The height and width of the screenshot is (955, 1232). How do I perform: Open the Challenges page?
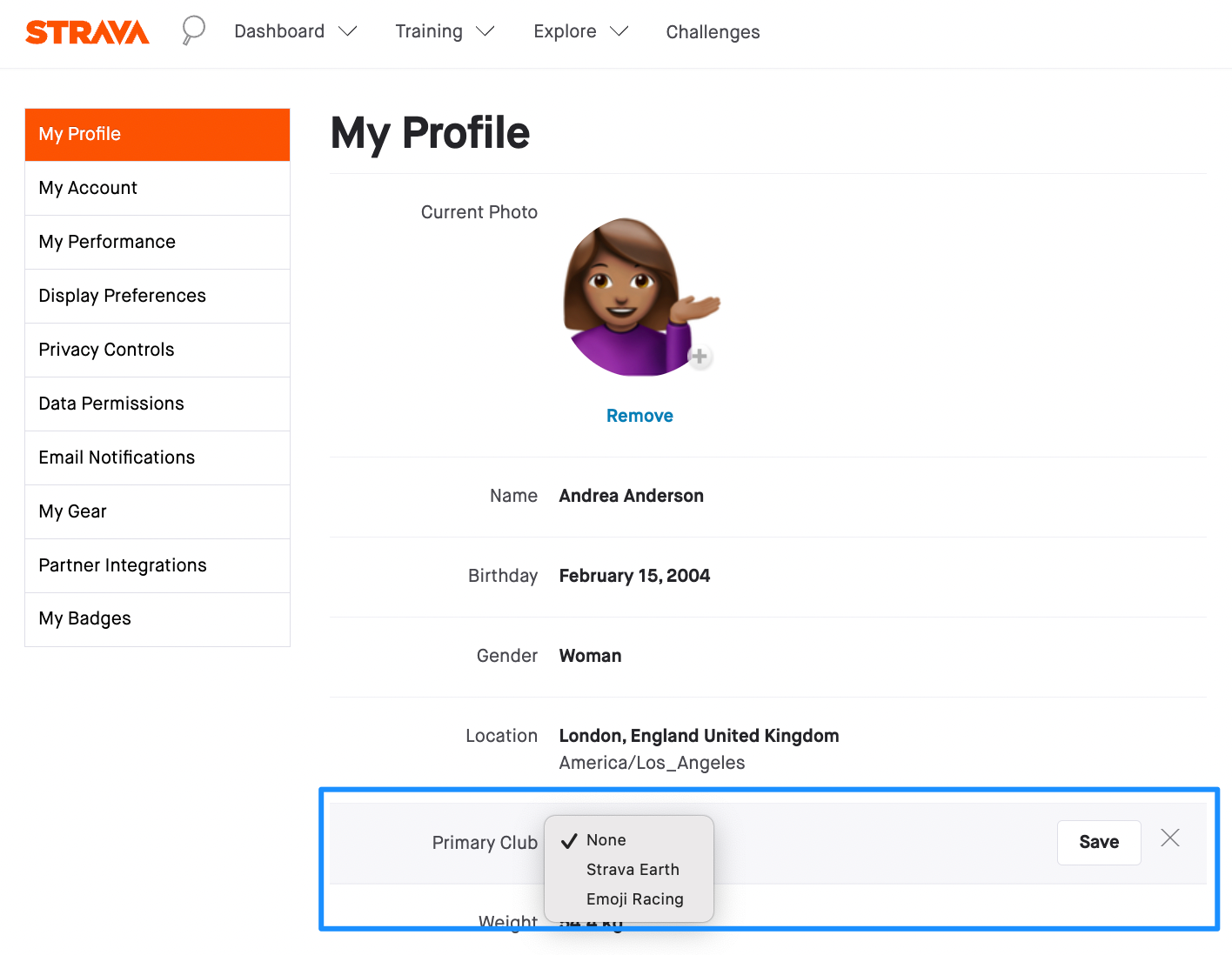pos(713,31)
